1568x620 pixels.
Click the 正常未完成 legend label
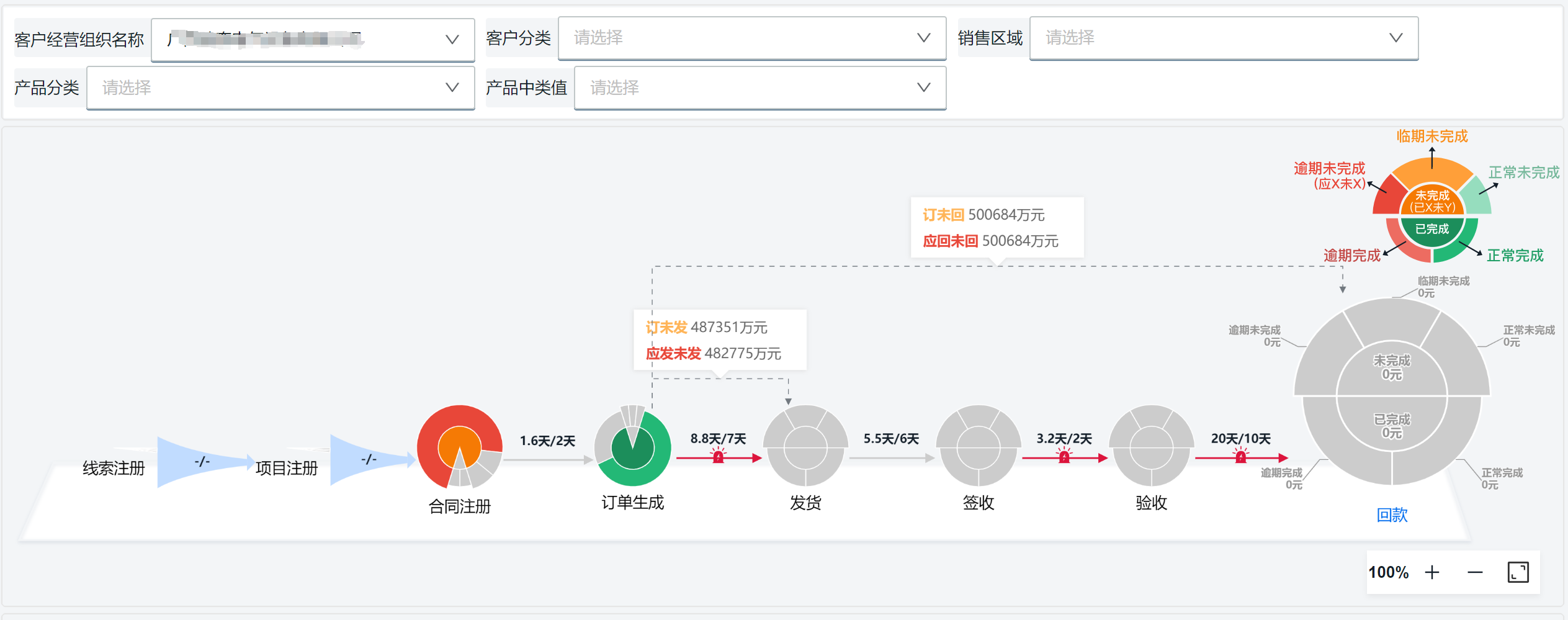pos(1524,172)
